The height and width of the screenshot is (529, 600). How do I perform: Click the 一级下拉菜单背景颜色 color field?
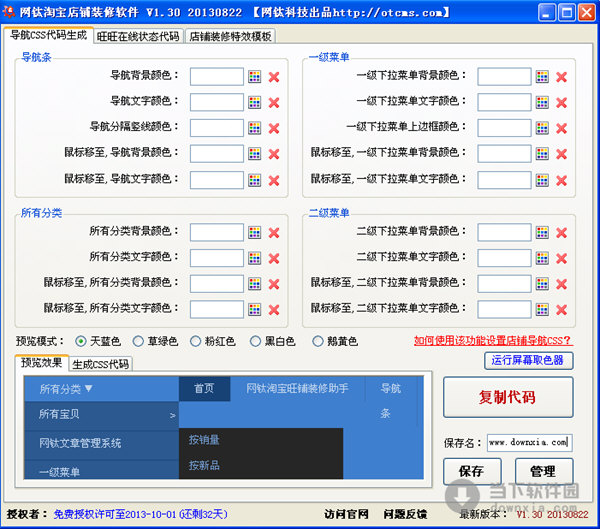(x=504, y=77)
